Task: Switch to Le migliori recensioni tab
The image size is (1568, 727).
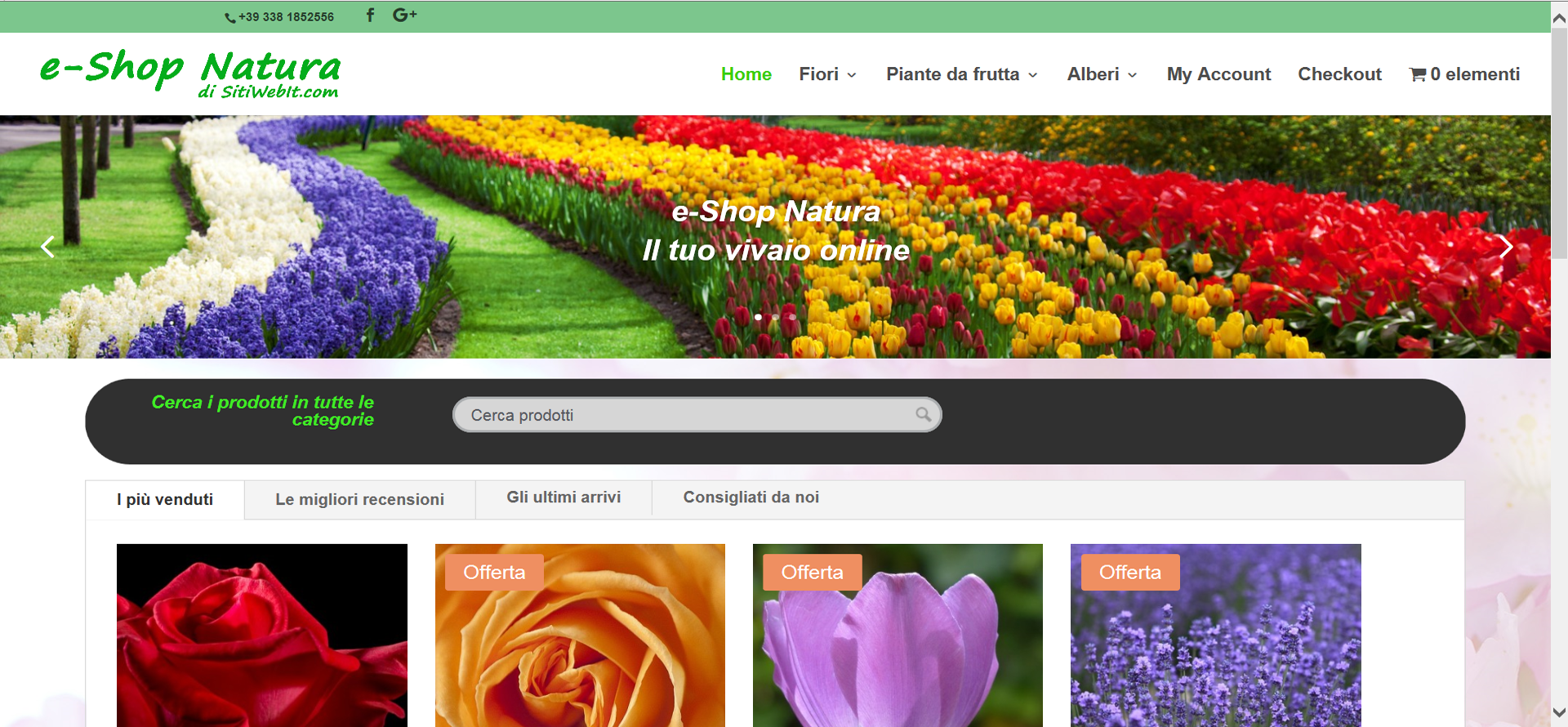Action: tap(359, 500)
